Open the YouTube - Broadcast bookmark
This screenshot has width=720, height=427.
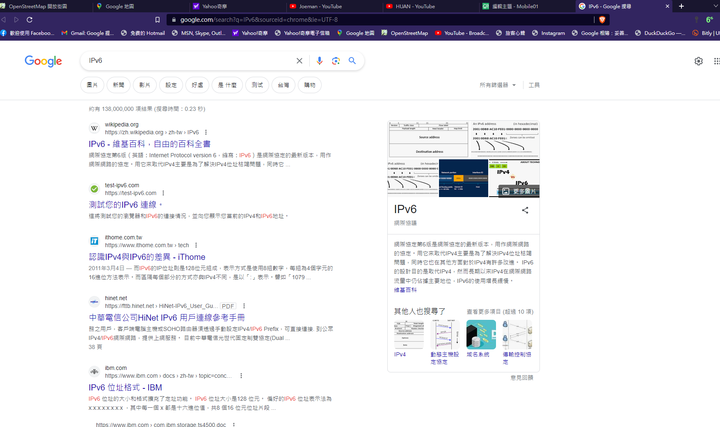[461, 33]
